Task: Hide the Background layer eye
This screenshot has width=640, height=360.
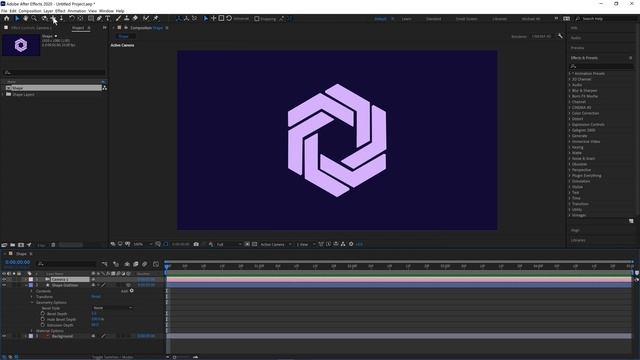Action: click(x=4, y=336)
